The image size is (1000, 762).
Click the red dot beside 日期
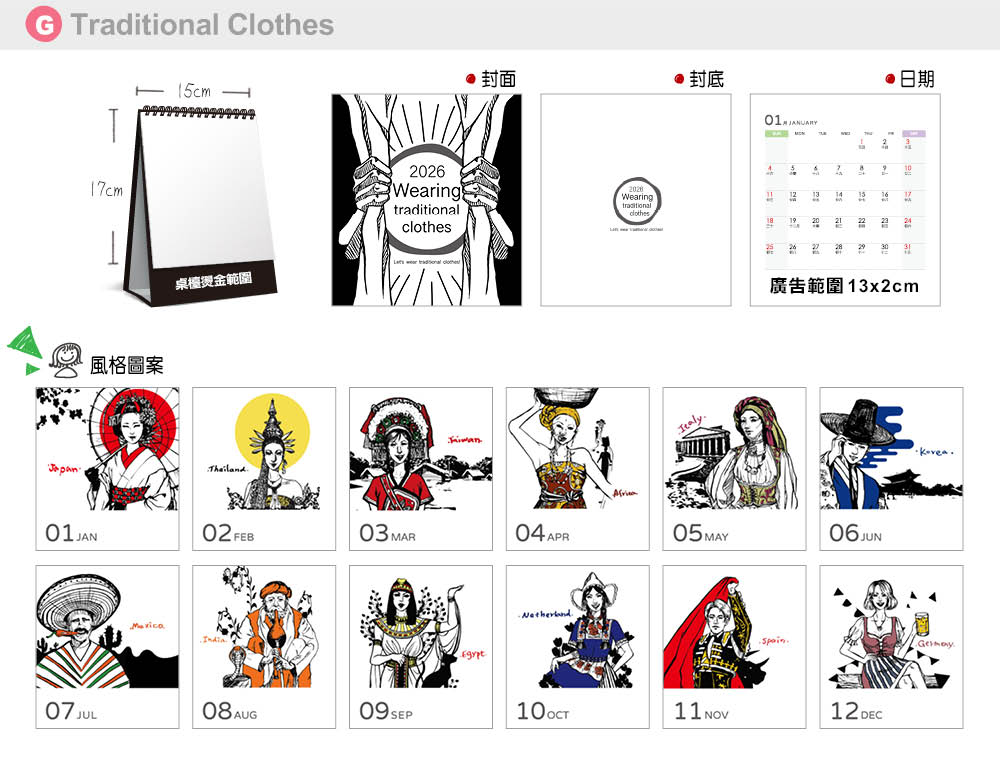click(x=890, y=79)
